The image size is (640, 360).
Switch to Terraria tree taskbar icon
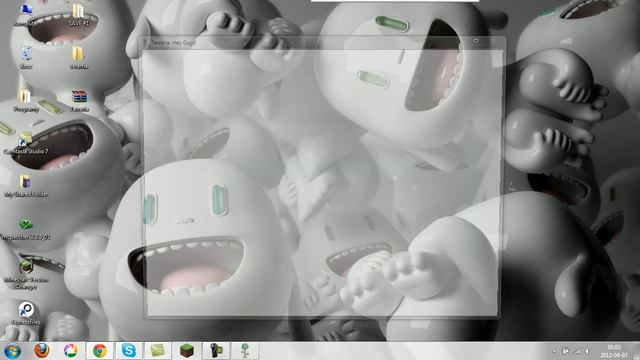click(245, 351)
